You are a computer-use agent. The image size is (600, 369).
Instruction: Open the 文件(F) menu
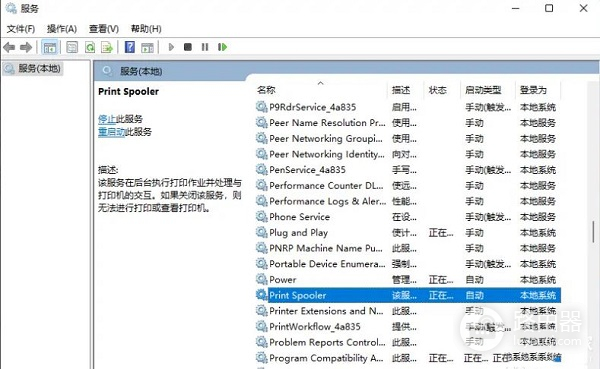(21, 29)
